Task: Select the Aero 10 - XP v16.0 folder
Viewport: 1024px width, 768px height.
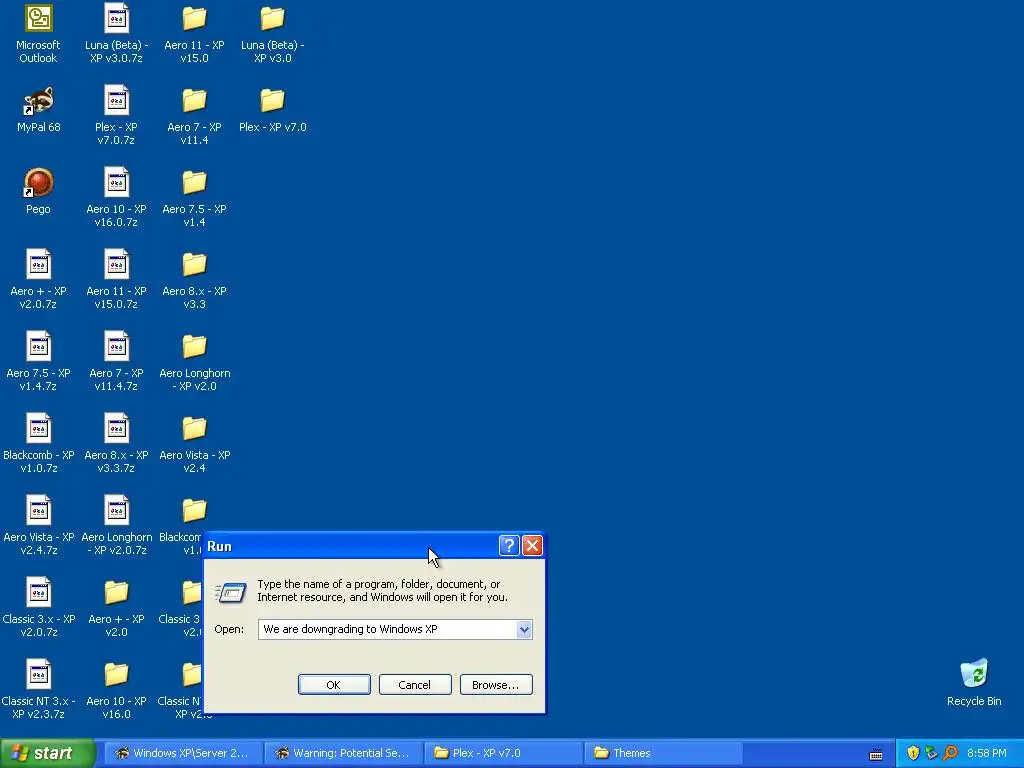Action: [x=116, y=690]
